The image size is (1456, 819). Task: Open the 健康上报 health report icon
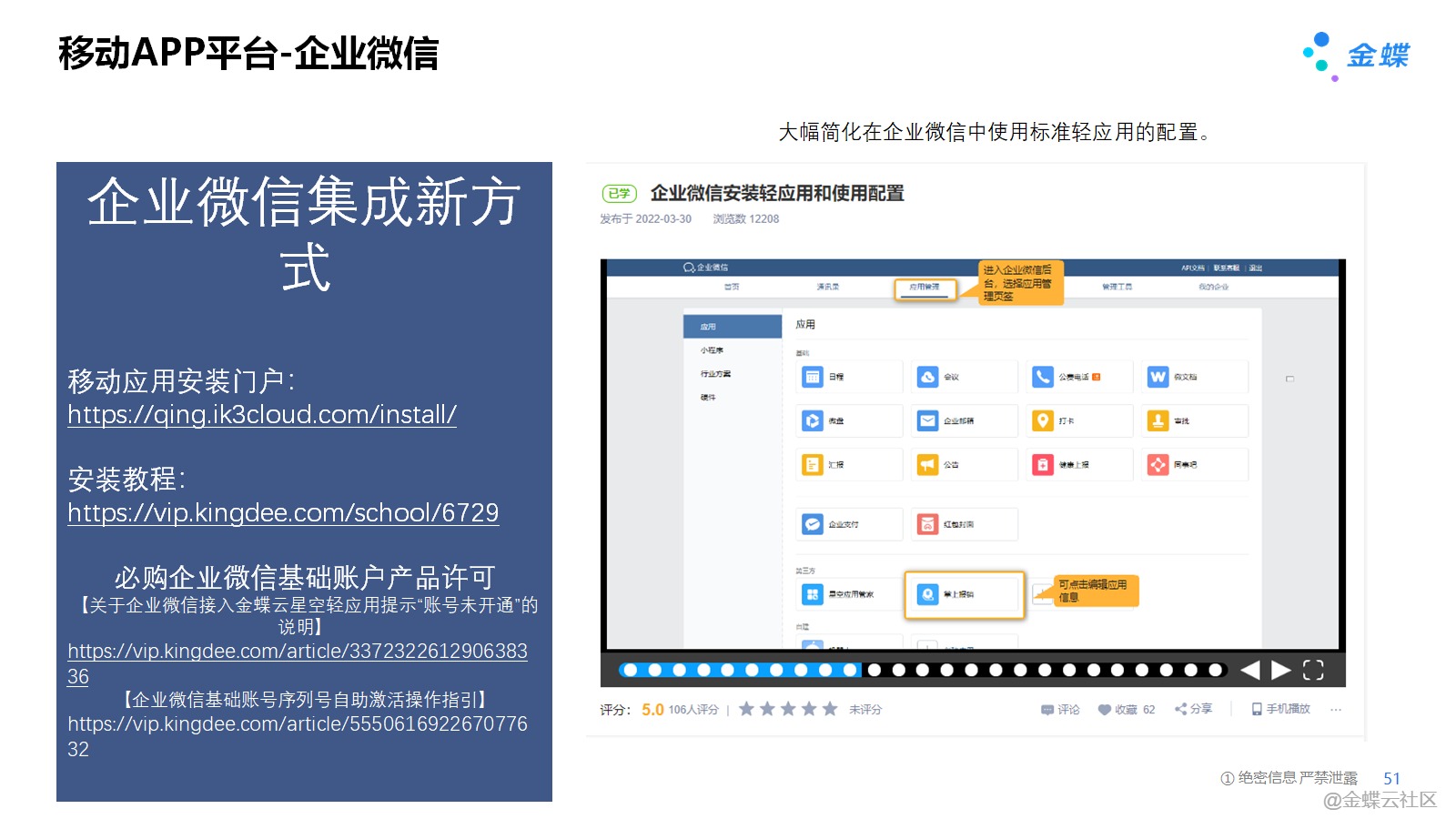1043,465
